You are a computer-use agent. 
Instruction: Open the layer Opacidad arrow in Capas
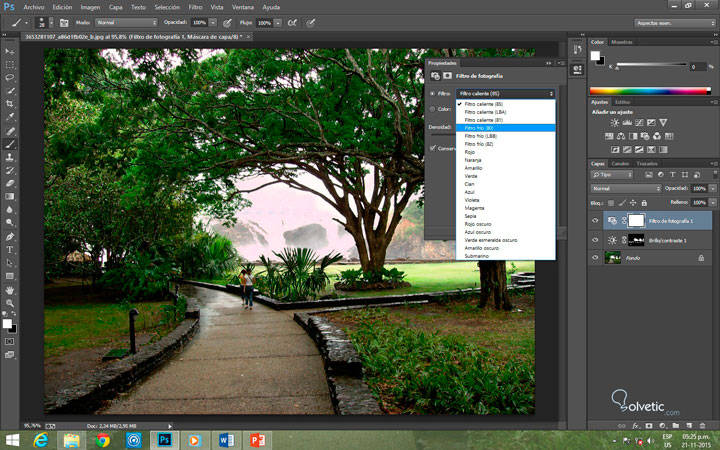tap(713, 188)
